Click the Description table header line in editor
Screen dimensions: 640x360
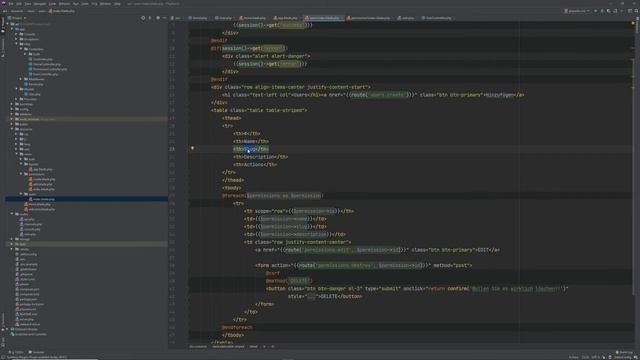tap(260, 157)
